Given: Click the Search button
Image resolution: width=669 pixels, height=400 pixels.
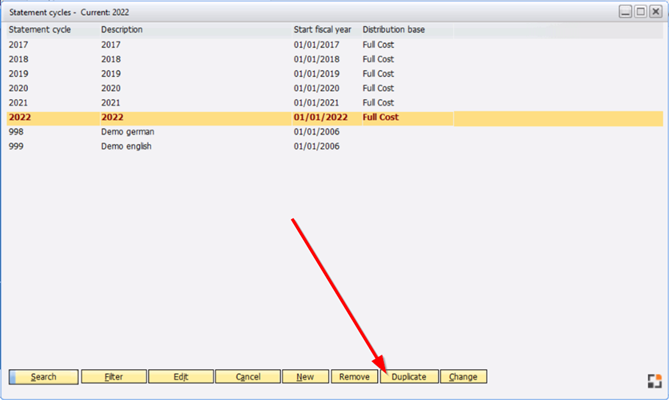Looking at the screenshot, I should point(43,377).
